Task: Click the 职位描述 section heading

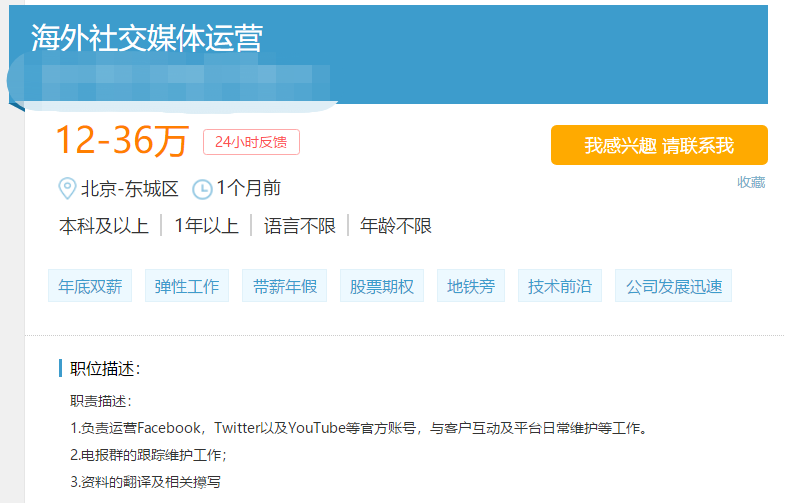Action: (105, 369)
